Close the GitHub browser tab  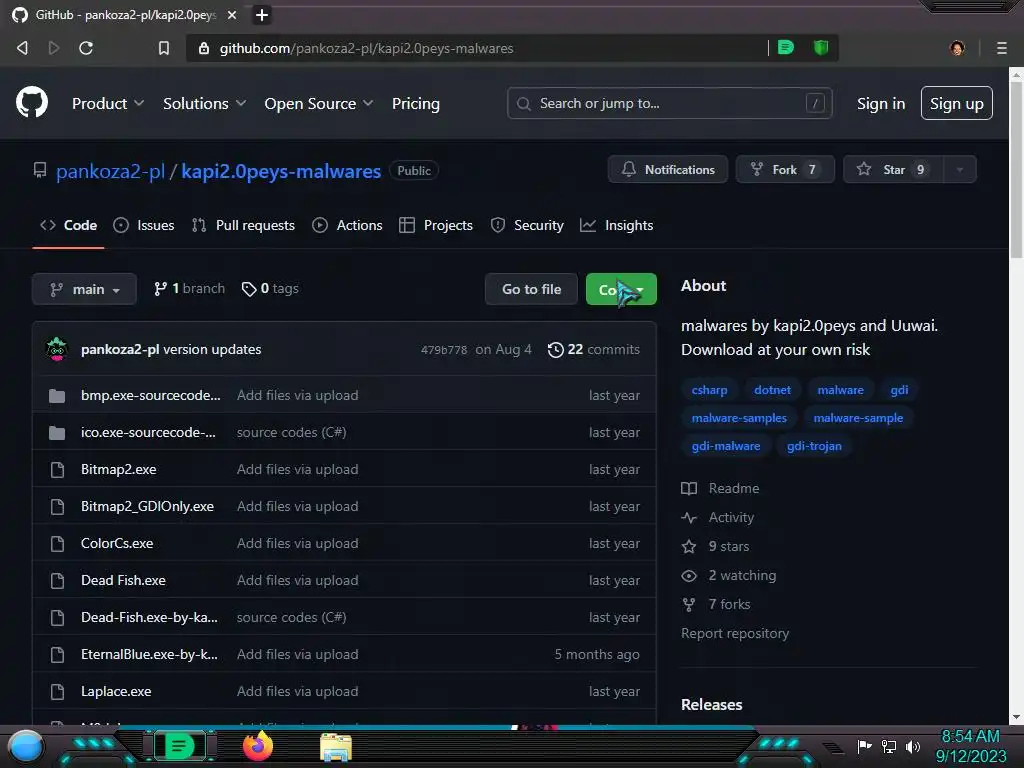point(232,15)
